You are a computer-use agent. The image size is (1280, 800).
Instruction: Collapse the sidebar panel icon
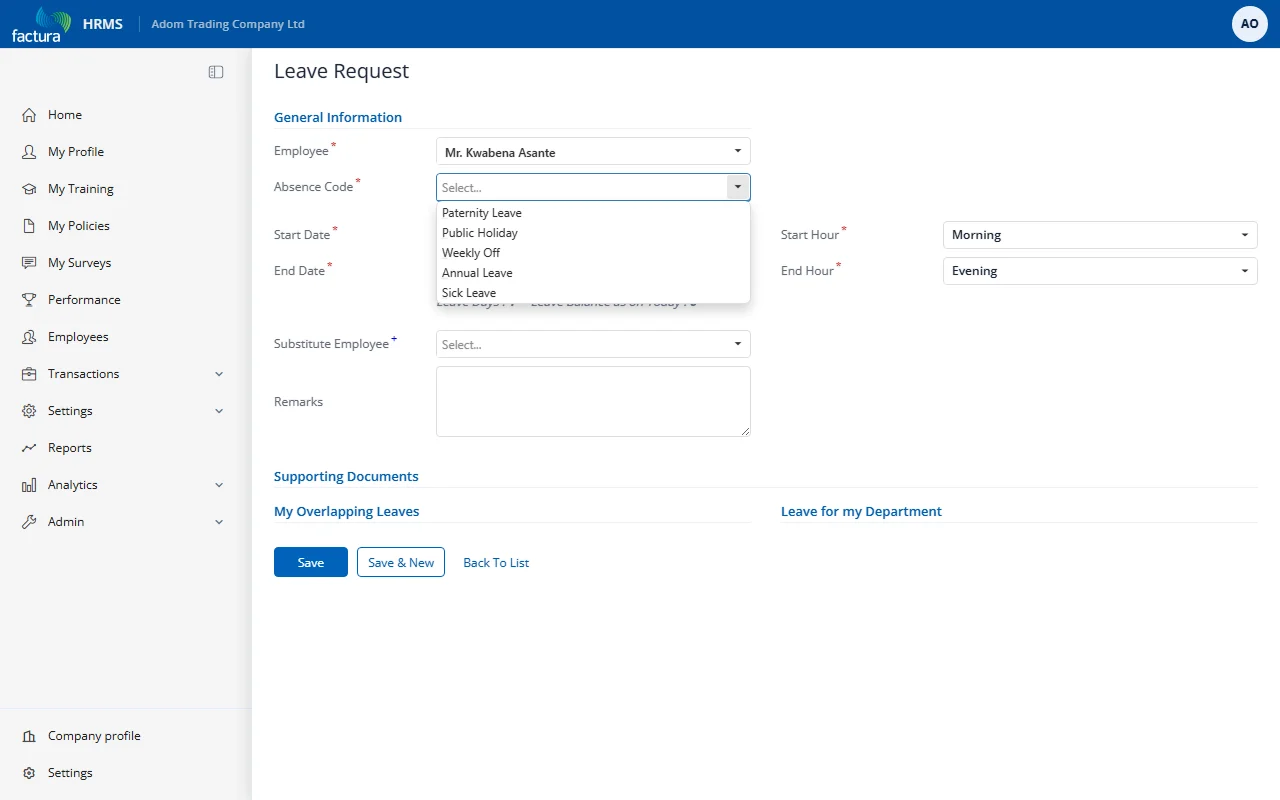[216, 72]
